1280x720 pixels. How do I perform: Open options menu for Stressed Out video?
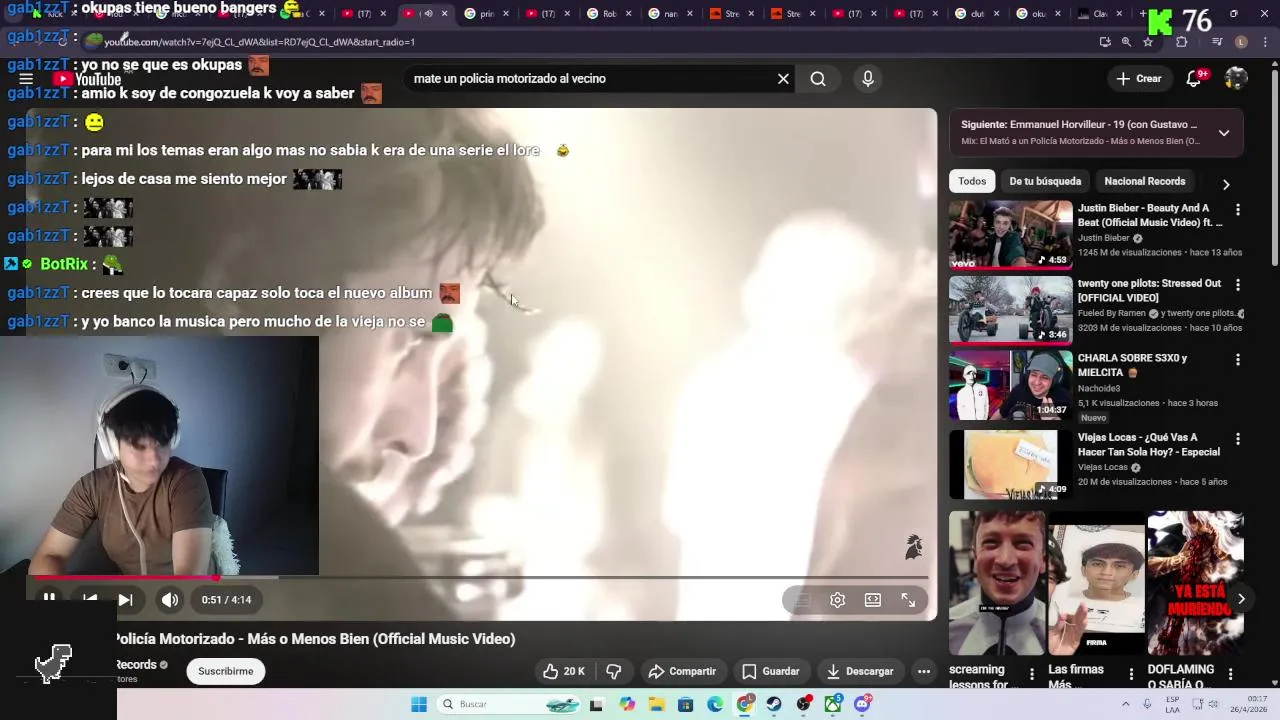pyautogui.click(x=1238, y=285)
